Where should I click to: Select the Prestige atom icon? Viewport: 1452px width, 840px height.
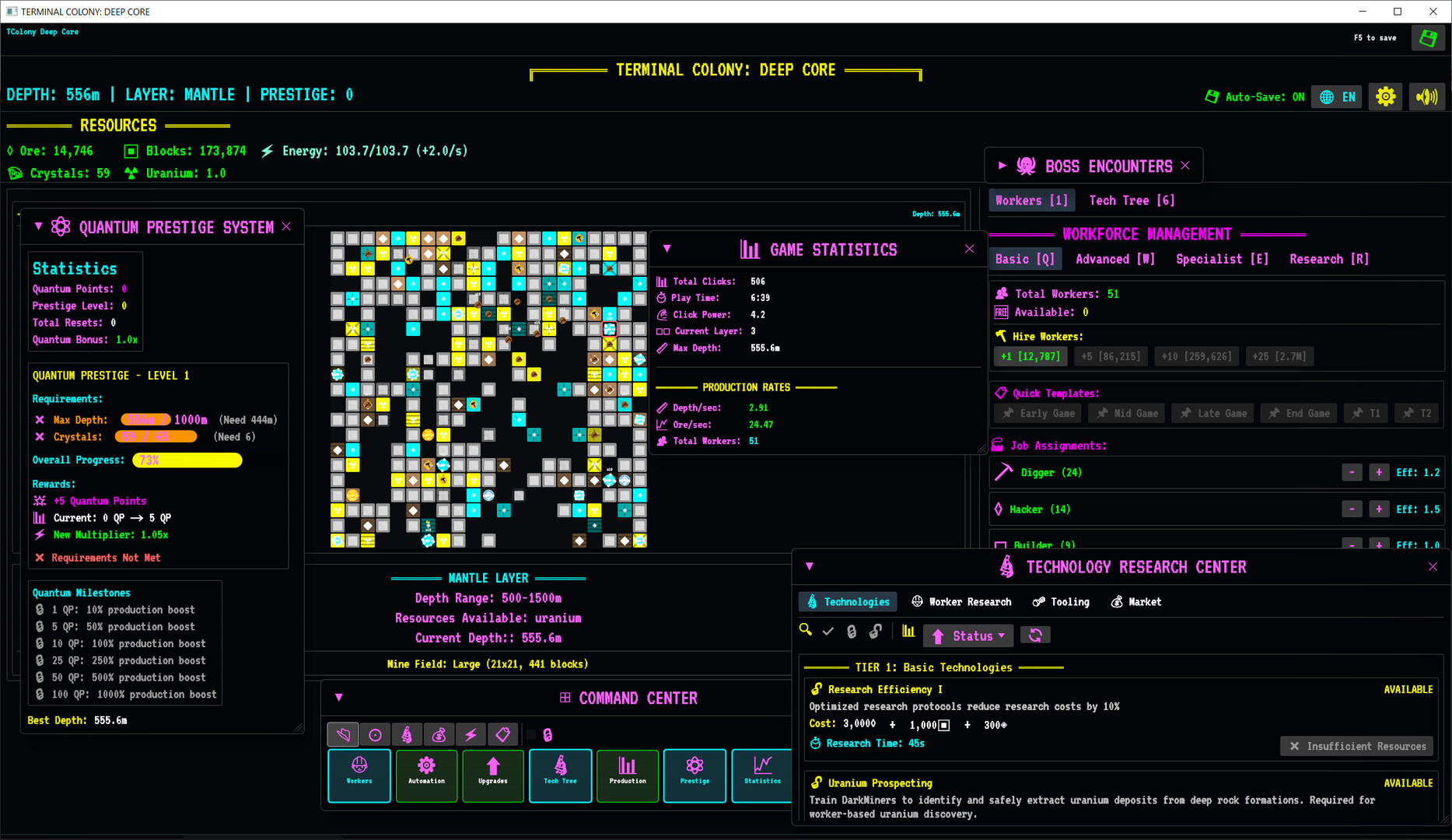pyautogui.click(x=694, y=775)
